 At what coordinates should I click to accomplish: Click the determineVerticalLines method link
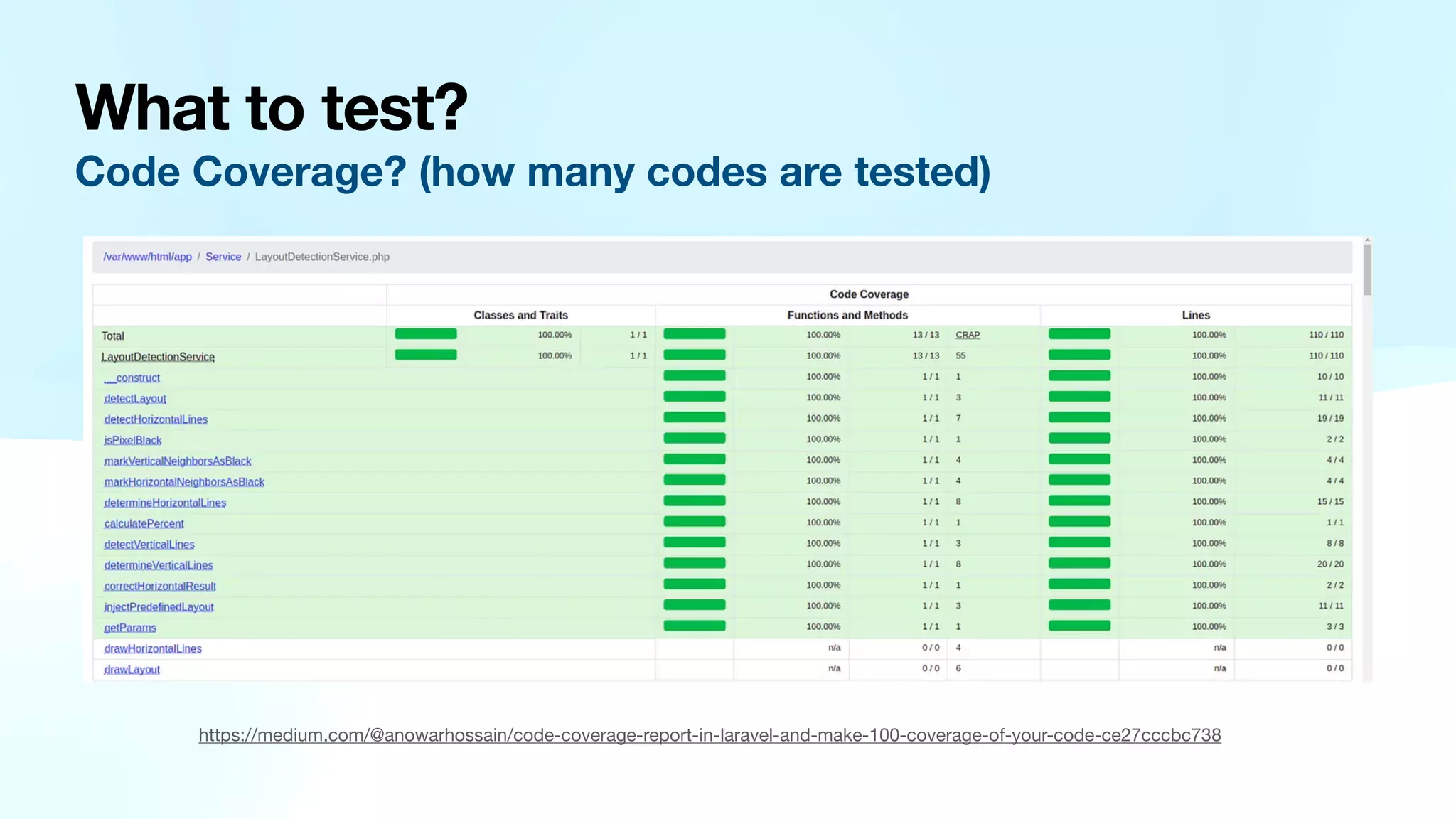coord(159,565)
